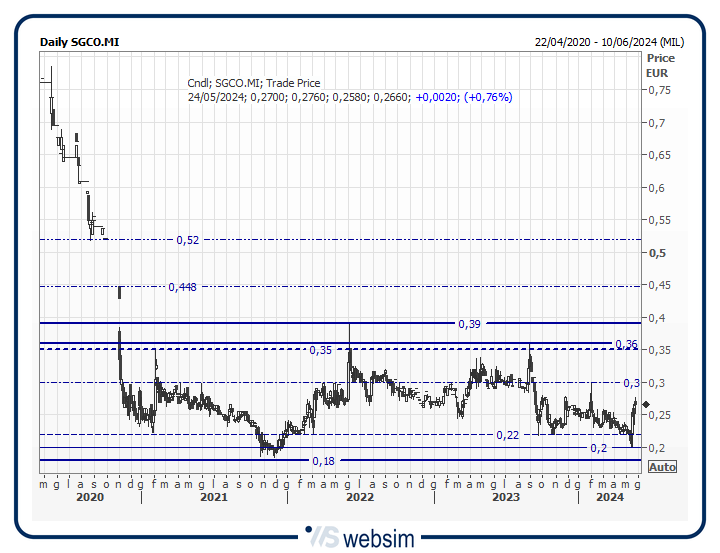Click the 0,39 horizontal line label

pos(469,324)
